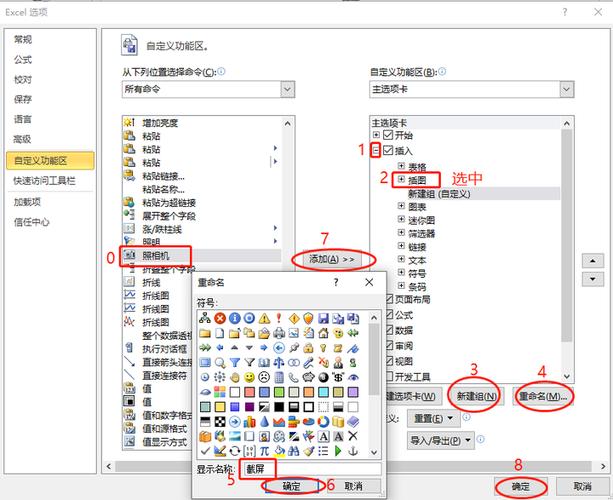The image size is (613, 500).
Task: Choose the yellow warning triangle symbol
Action: click(264, 318)
